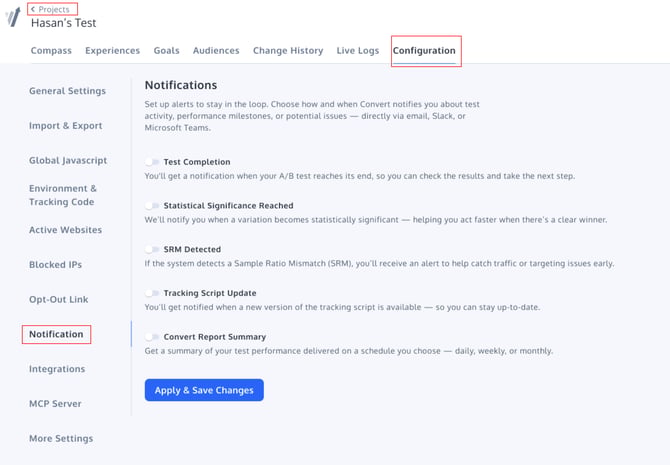Screen dimensions: 670x465
Task: Click Apply & Save Changes button
Action: coord(204,390)
